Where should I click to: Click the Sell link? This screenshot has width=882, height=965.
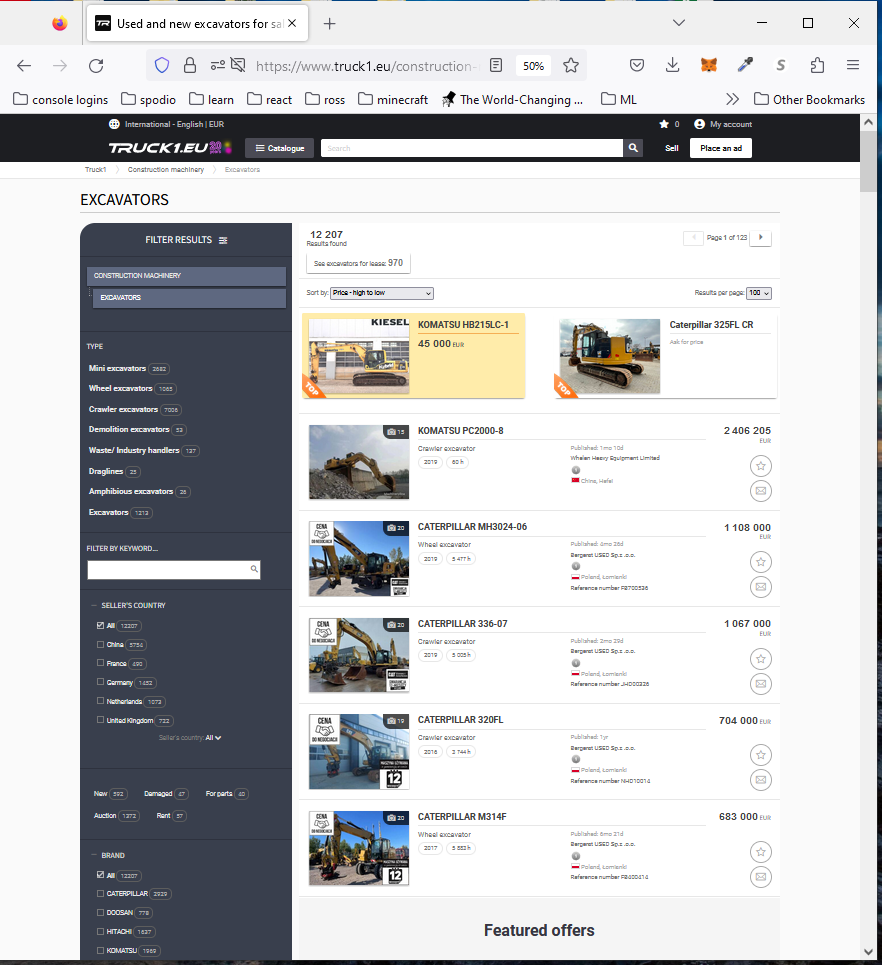click(672, 148)
